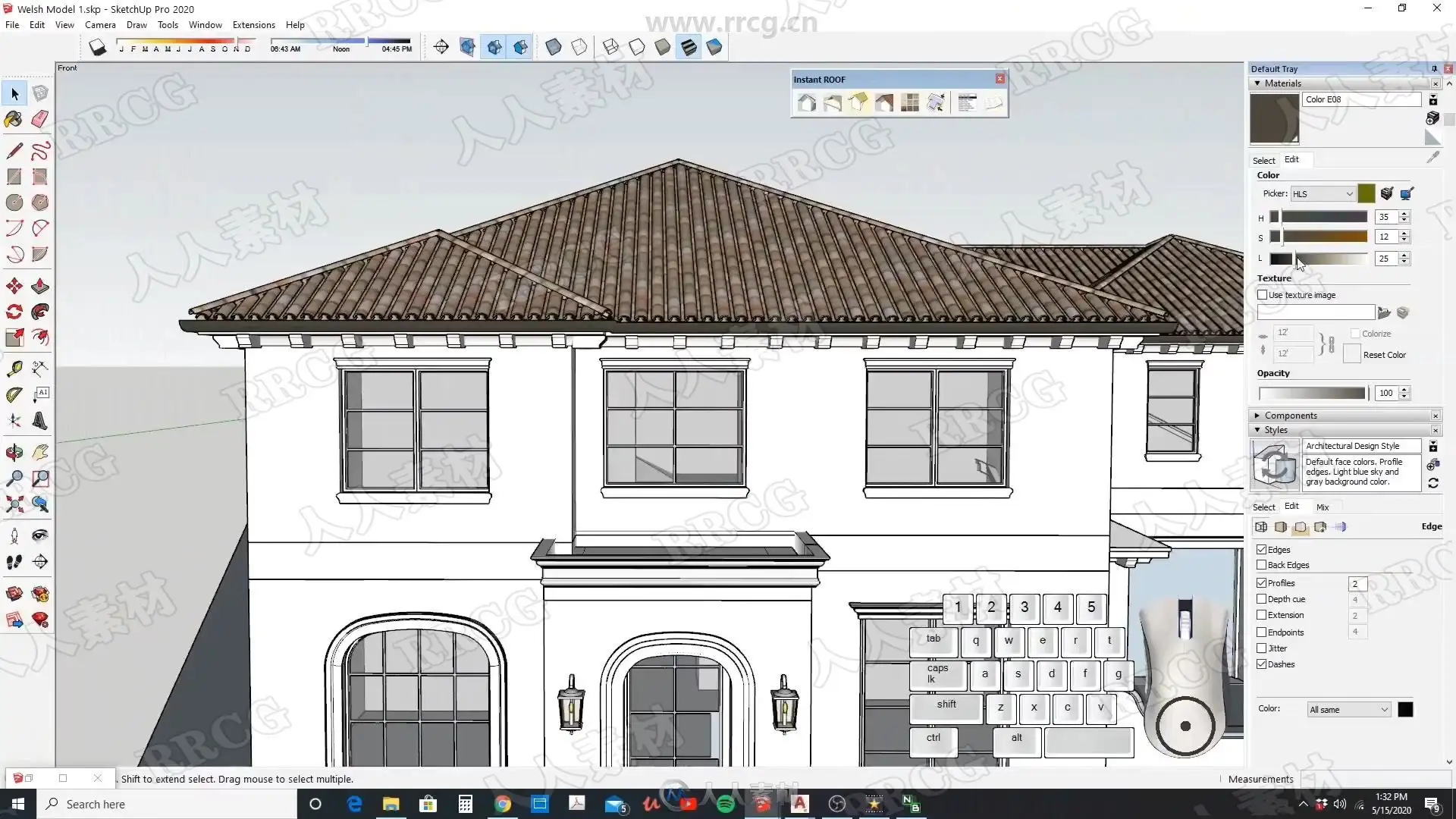The width and height of the screenshot is (1456, 819).
Task: Select the Move tool
Action: pyautogui.click(x=14, y=286)
